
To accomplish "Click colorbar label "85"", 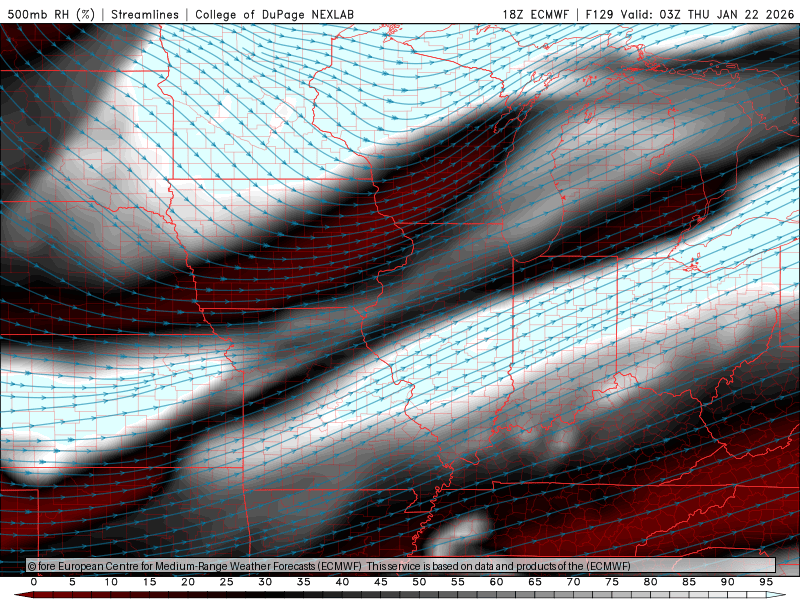I will [689, 582].
